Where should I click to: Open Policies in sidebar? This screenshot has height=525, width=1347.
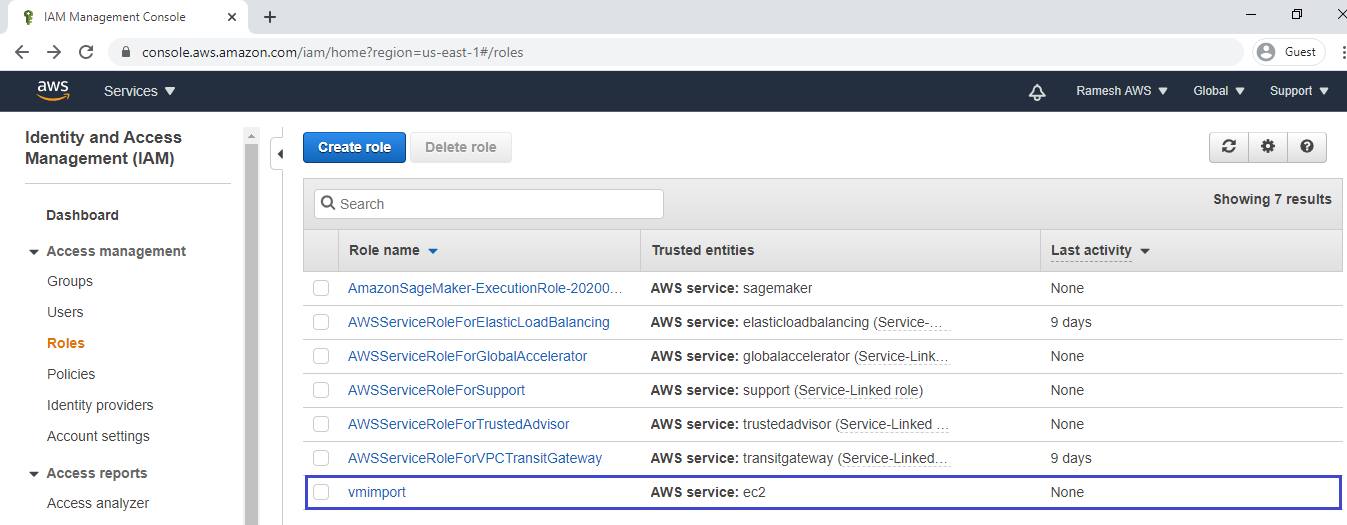tap(71, 374)
